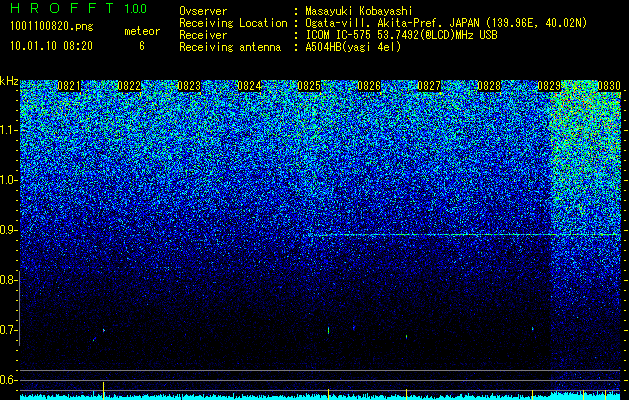Click the 0.9 kHz axis label
Viewport: 629px width, 400px height.
pyautogui.click(x=8, y=230)
